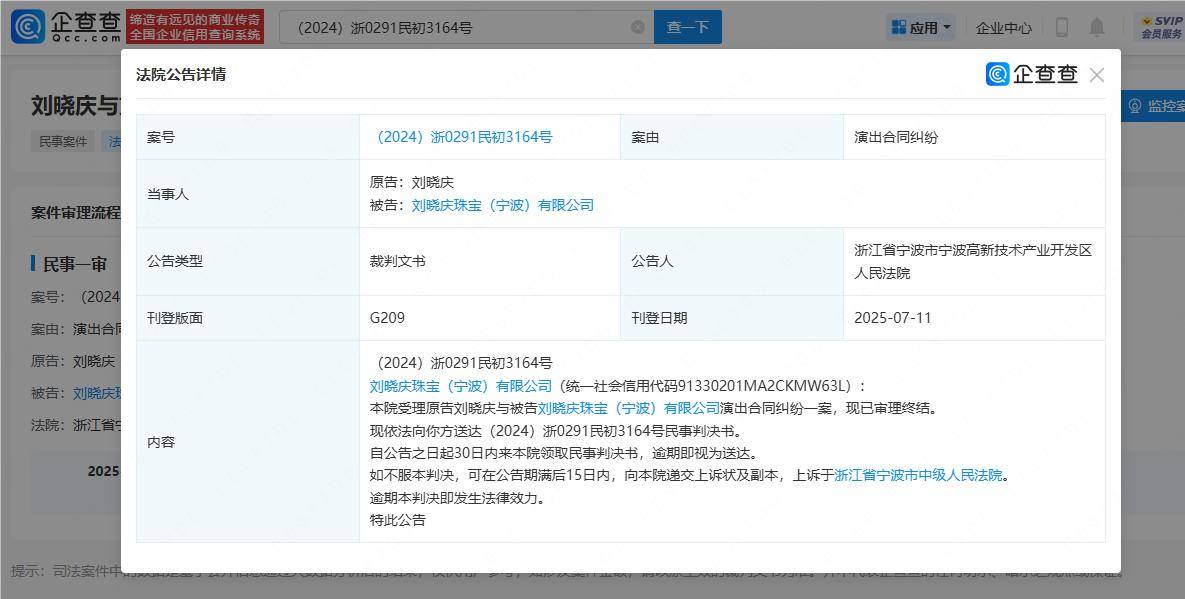
Task: Open notifications bell icon
Action: [1097, 27]
